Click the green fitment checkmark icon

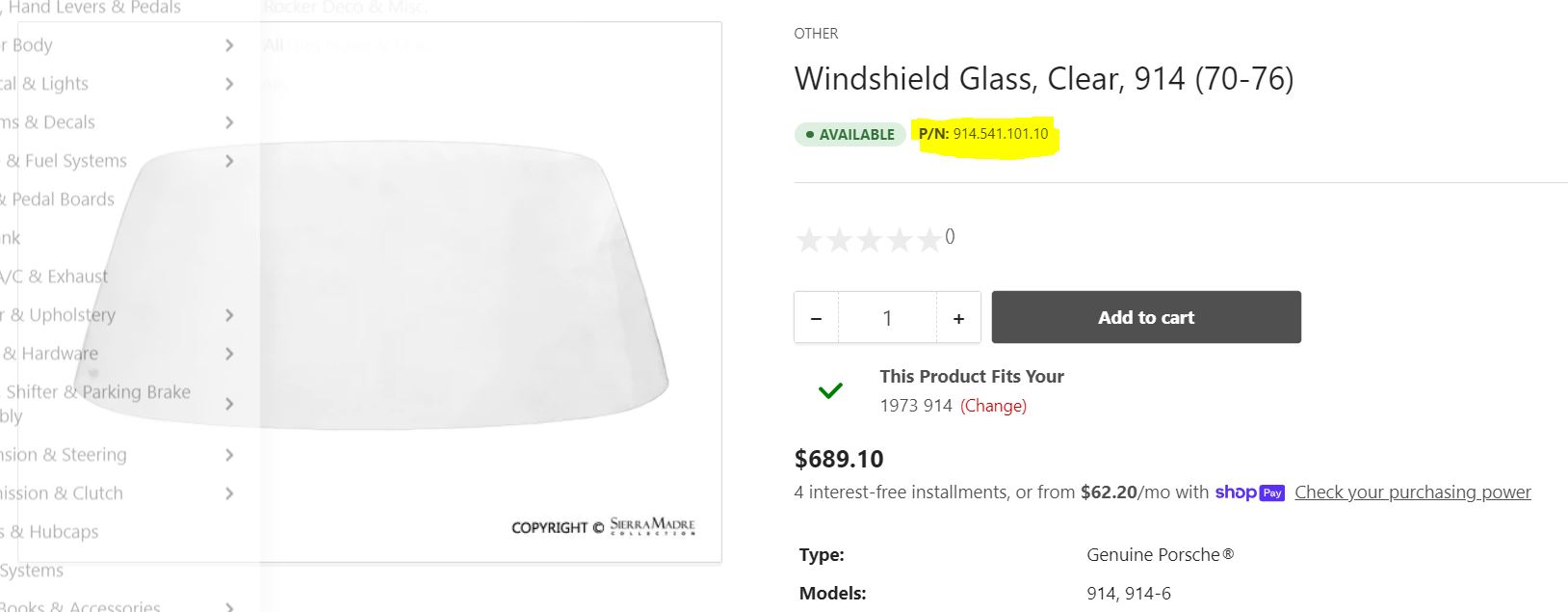[830, 390]
